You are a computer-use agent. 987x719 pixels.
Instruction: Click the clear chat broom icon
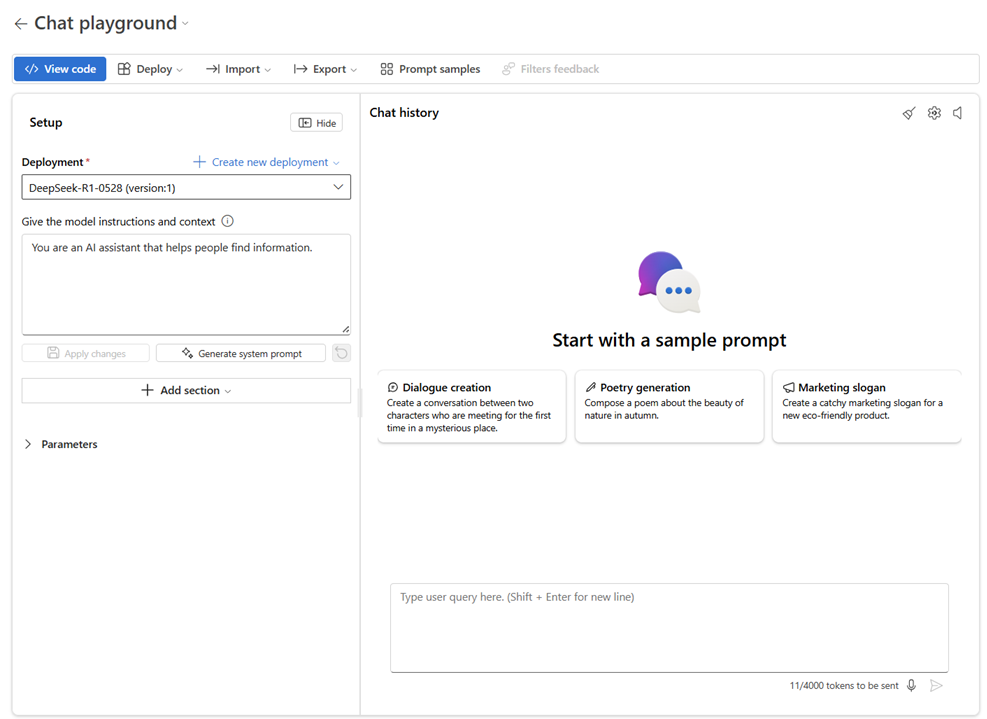coord(909,113)
